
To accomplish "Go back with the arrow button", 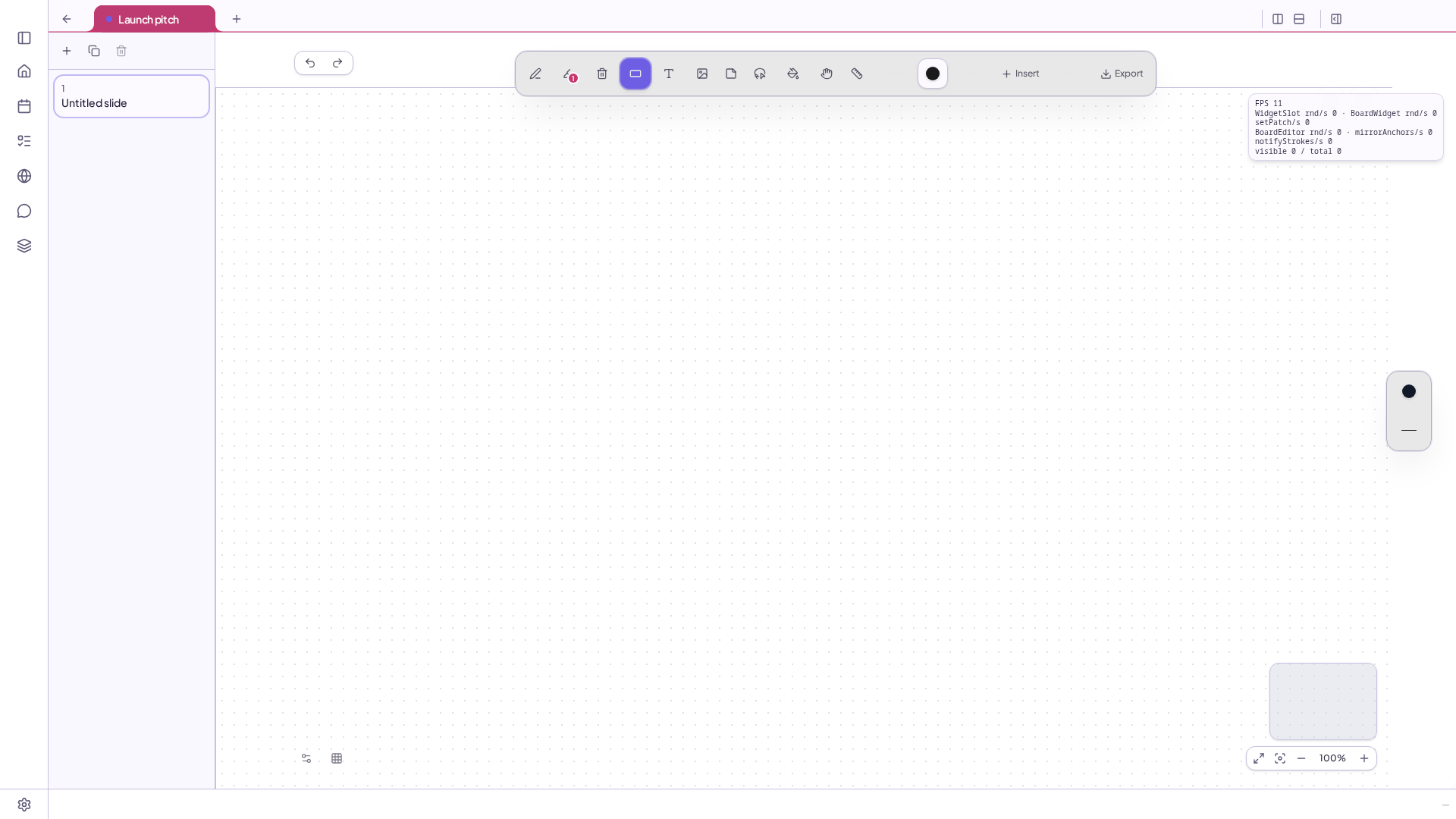I will [x=67, y=19].
